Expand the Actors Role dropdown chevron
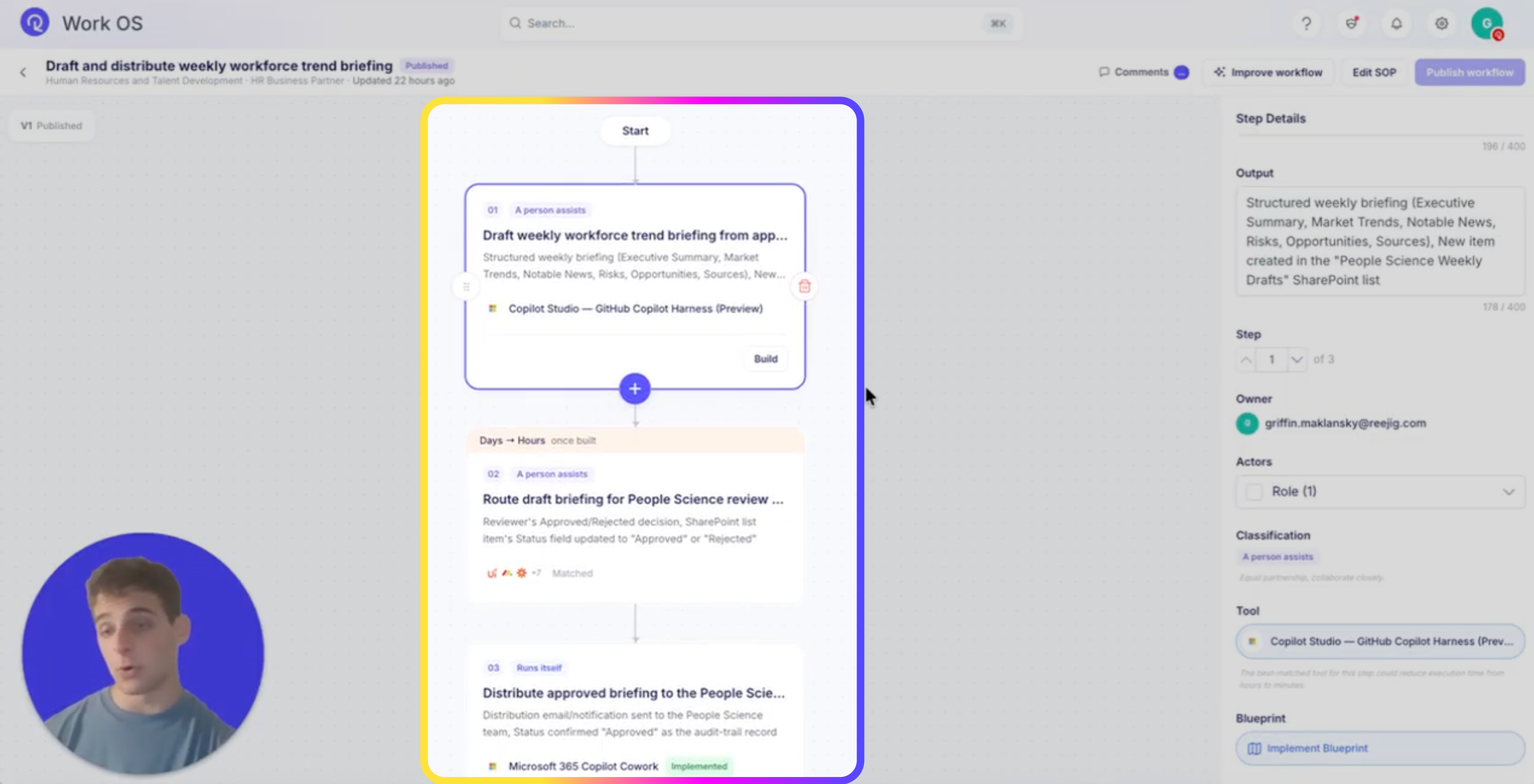The image size is (1534, 784). (1508, 492)
